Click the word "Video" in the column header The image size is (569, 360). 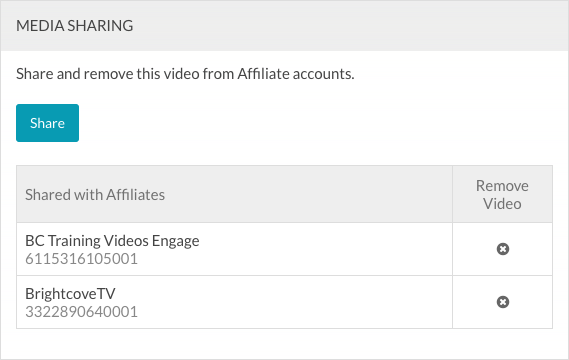(502, 204)
